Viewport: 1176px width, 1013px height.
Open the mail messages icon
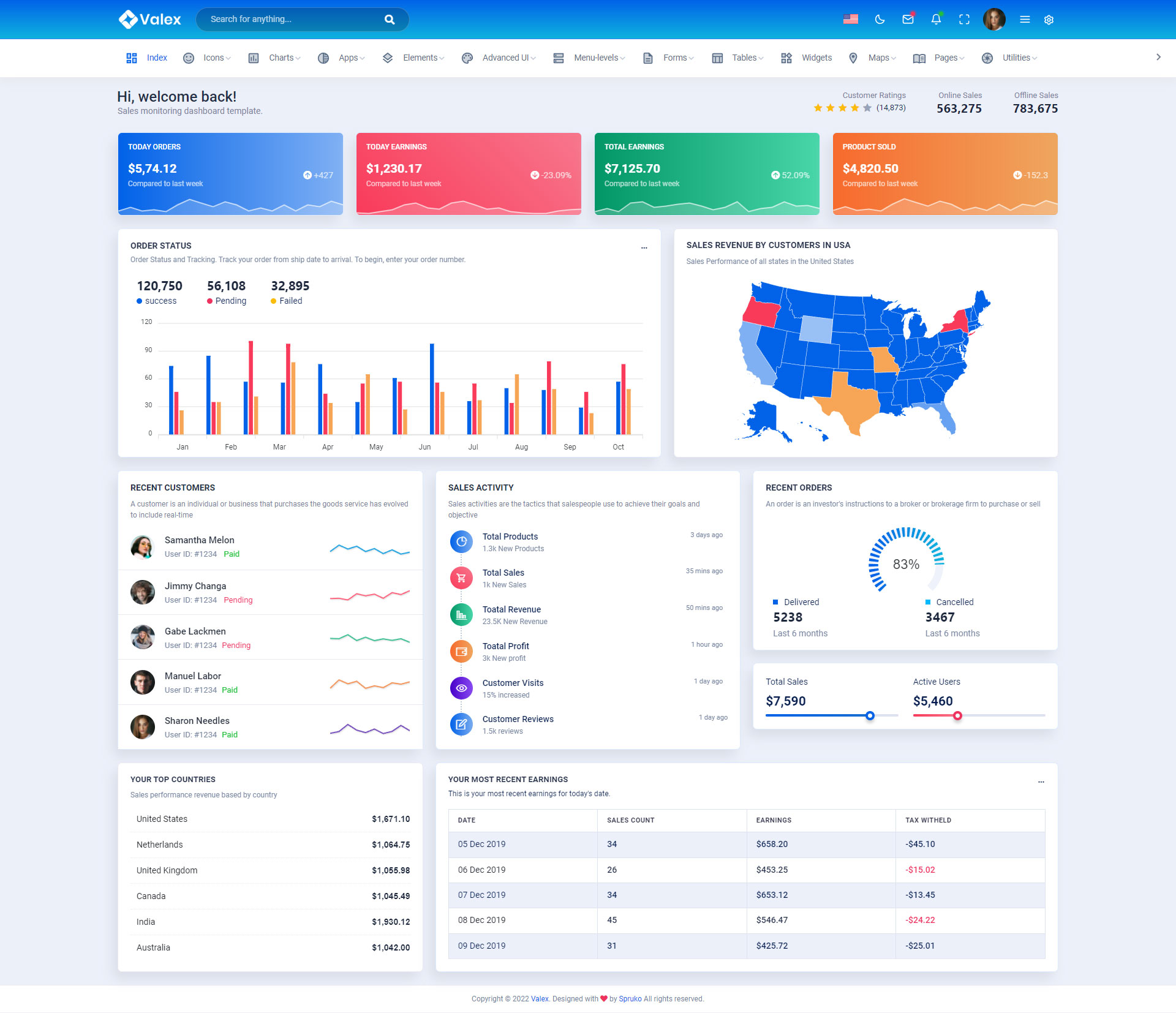pyautogui.click(x=908, y=20)
